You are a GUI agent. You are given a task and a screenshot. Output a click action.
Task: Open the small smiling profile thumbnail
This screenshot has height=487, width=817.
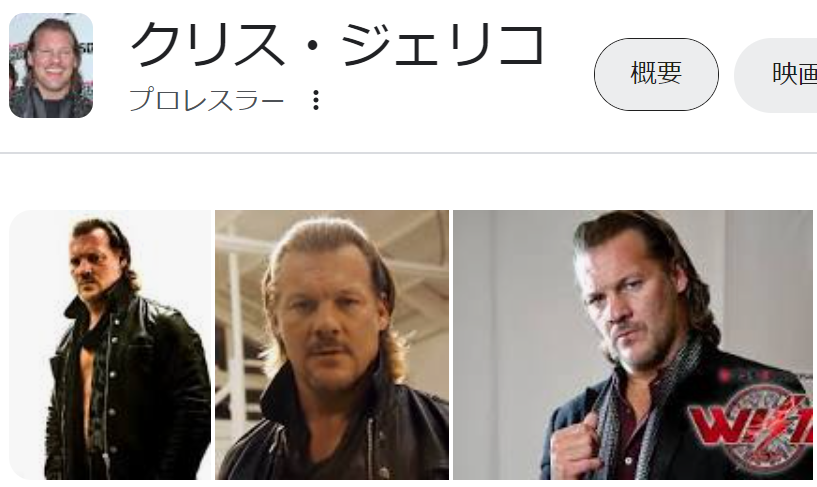click(51, 66)
